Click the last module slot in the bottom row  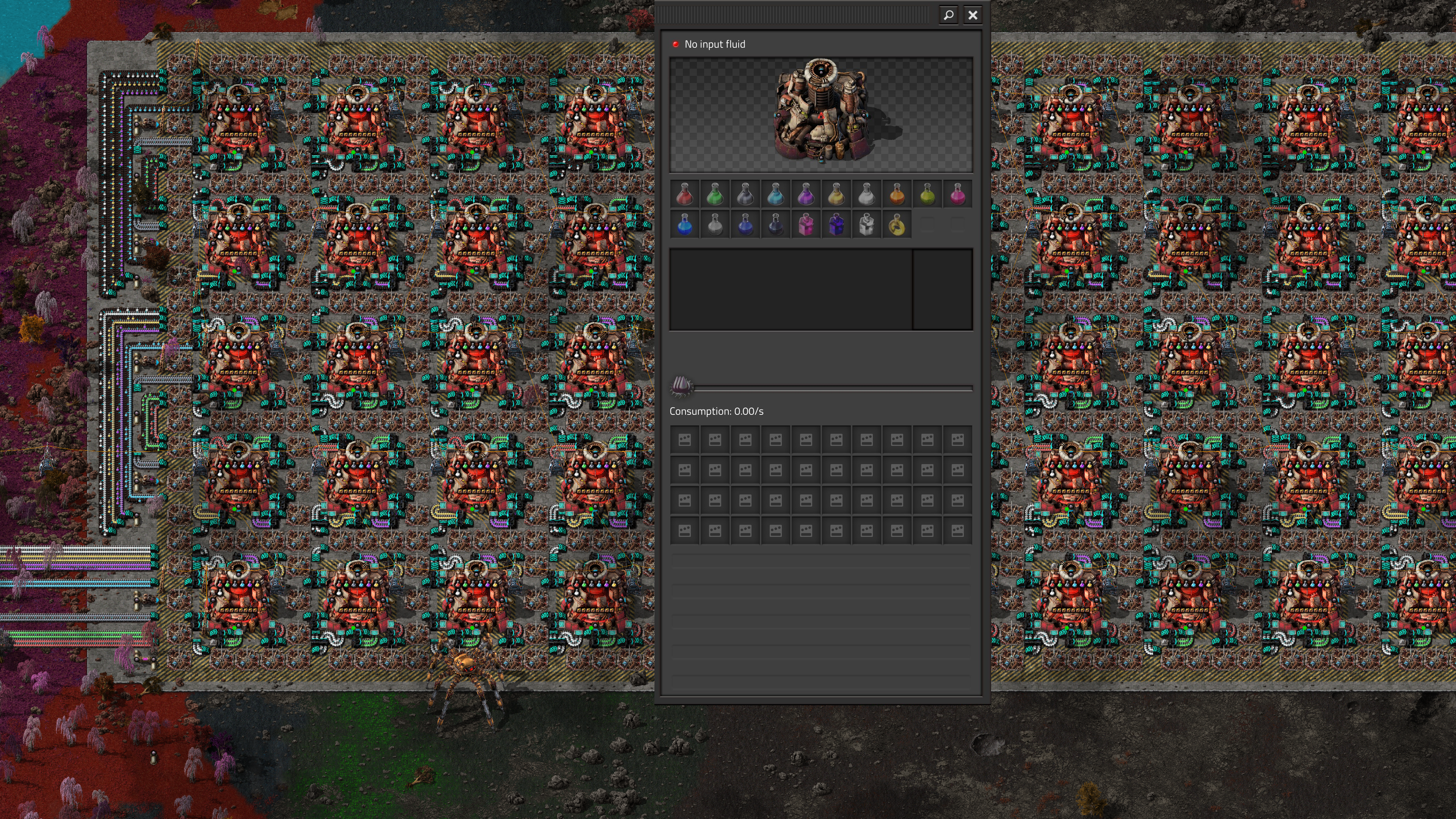point(957,531)
